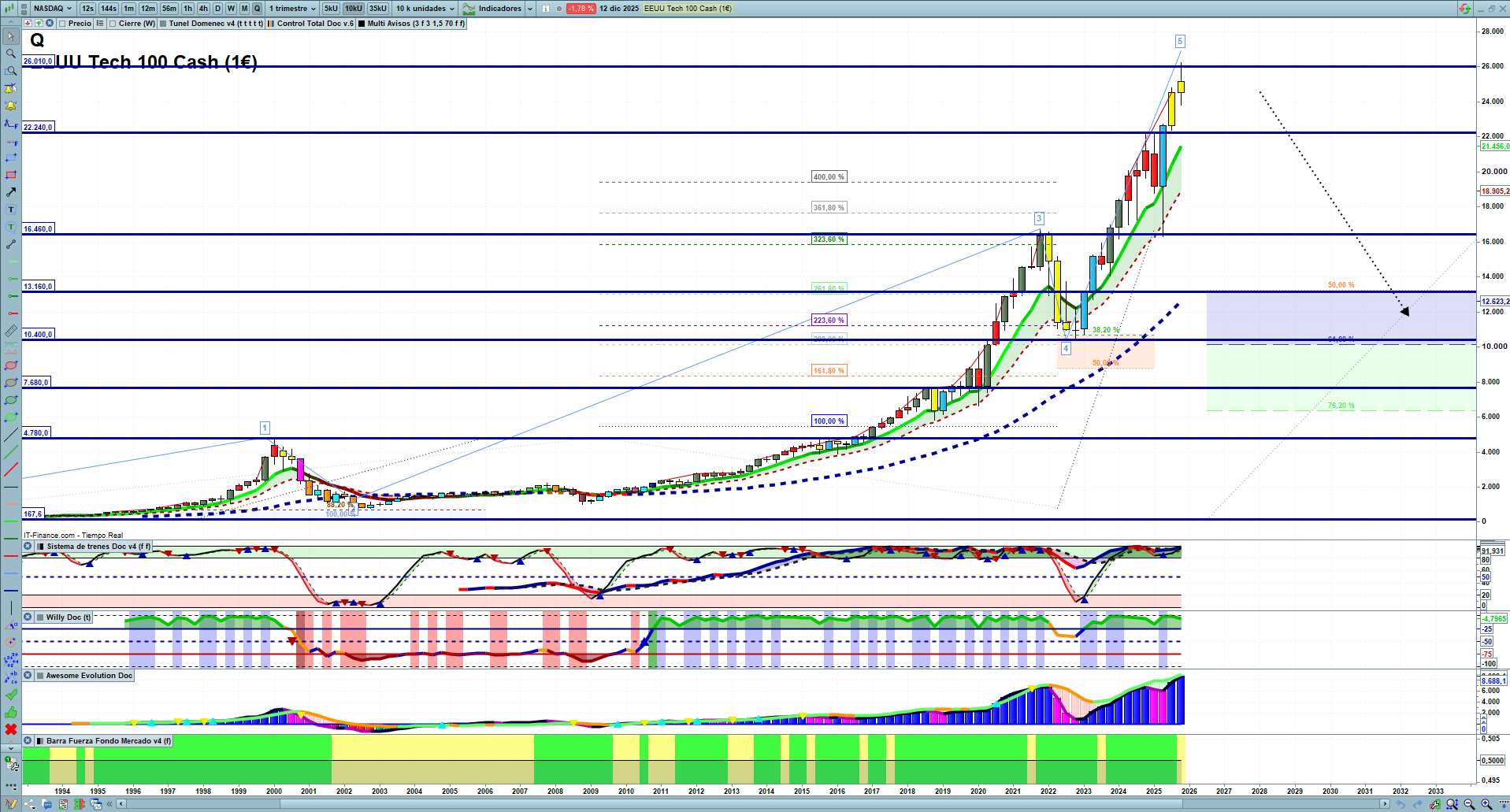
Task: Expand the arrow beside Indicadores
Action: [530, 9]
